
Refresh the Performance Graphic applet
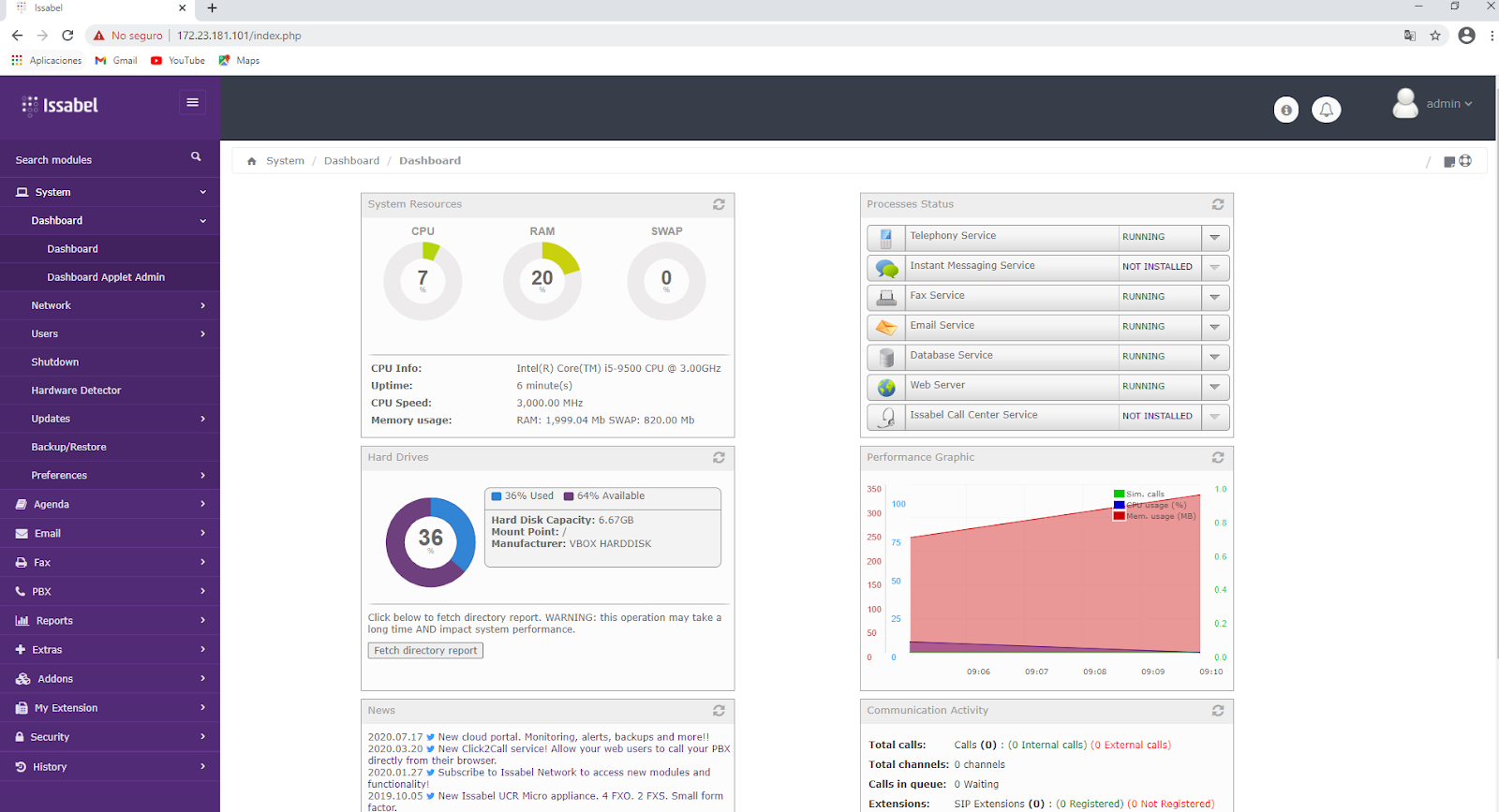point(1218,457)
